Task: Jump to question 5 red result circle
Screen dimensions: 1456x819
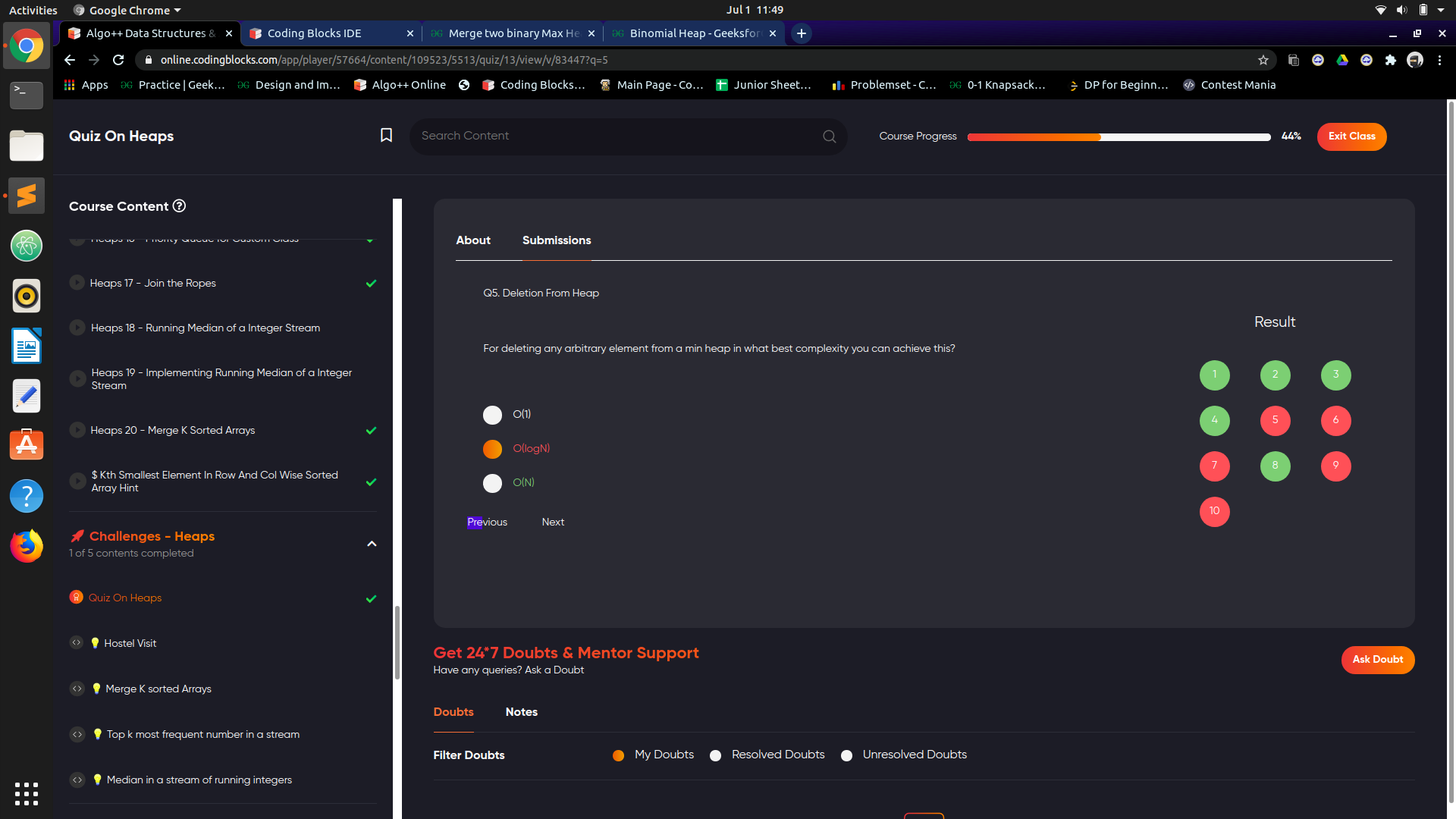Action: tap(1275, 420)
